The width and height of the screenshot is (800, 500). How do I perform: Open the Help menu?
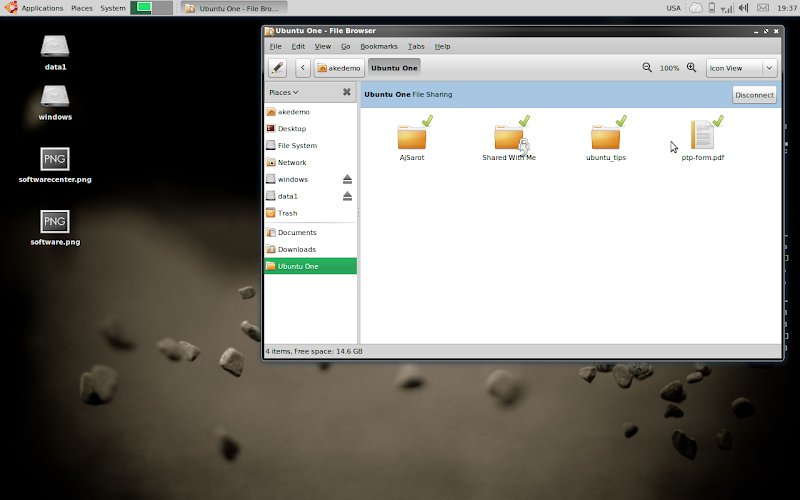[x=442, y=46]
